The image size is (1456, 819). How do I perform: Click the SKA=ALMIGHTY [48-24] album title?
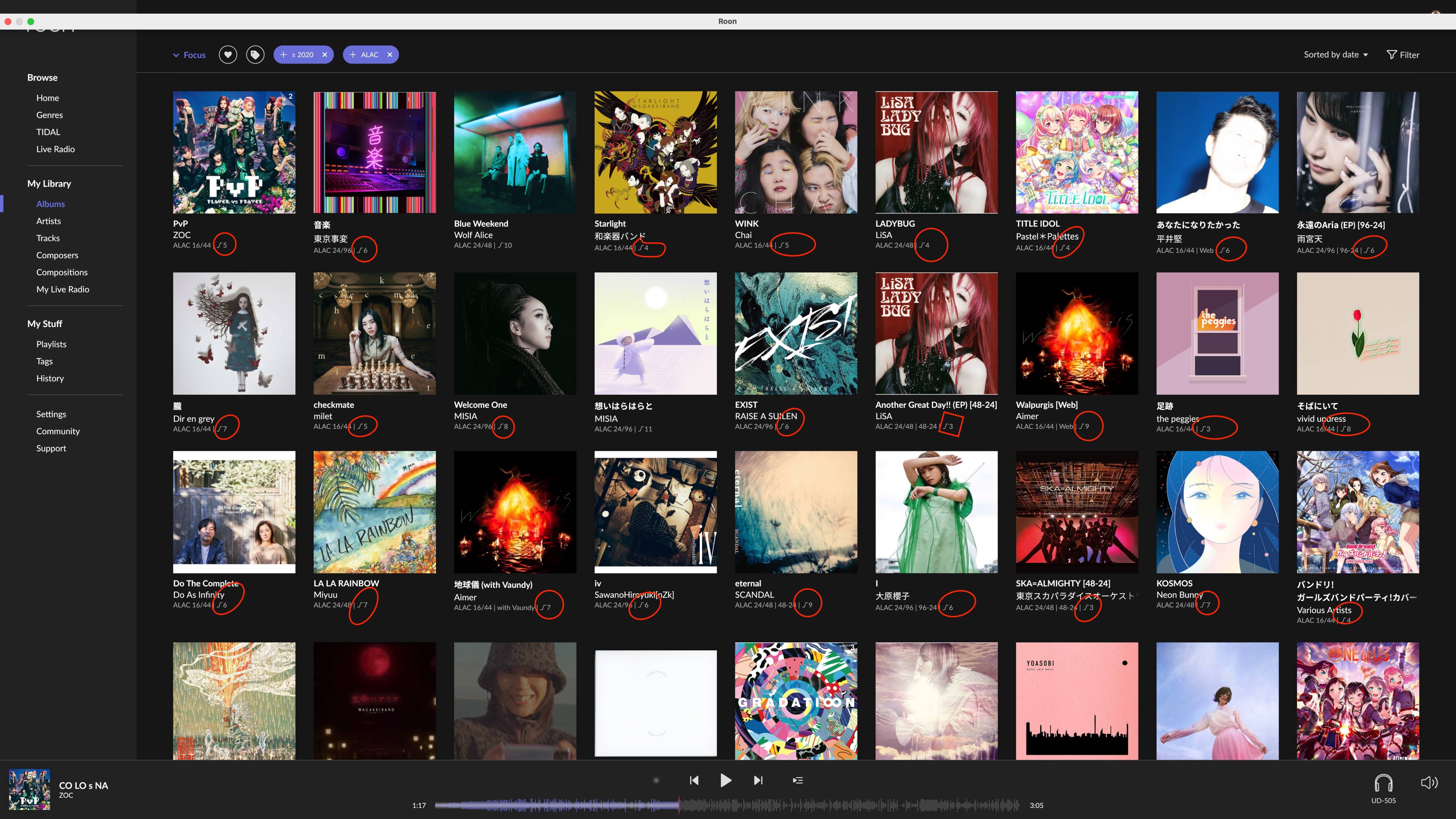point(1063,583)
